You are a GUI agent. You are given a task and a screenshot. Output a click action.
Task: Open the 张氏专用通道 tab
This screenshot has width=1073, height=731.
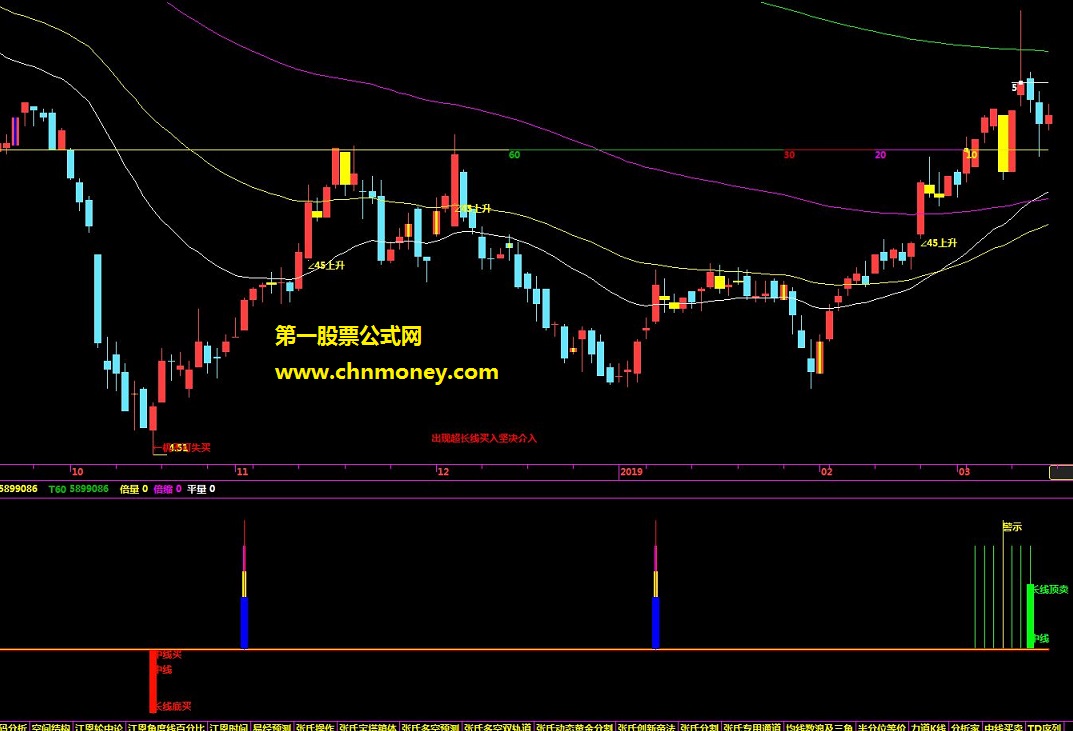point(752,727)
